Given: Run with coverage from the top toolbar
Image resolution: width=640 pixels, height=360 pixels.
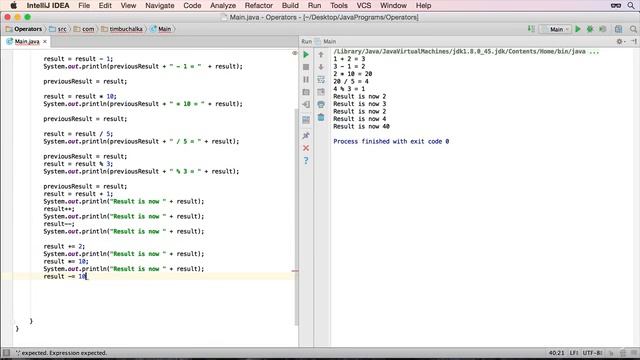Looking at the screenshot, I should coord(602,29).
